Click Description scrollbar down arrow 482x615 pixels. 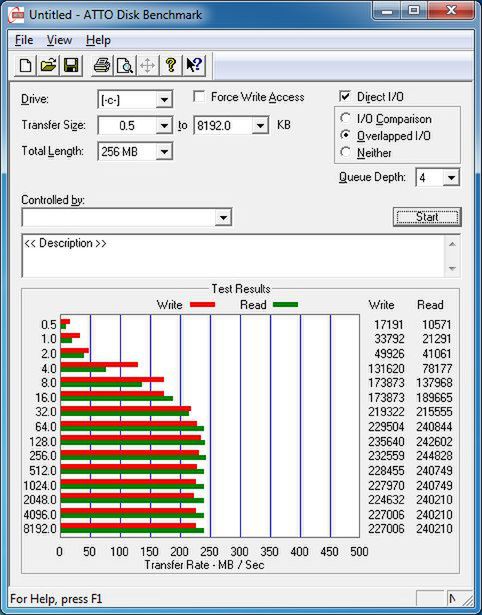click(x=452, y=269)
